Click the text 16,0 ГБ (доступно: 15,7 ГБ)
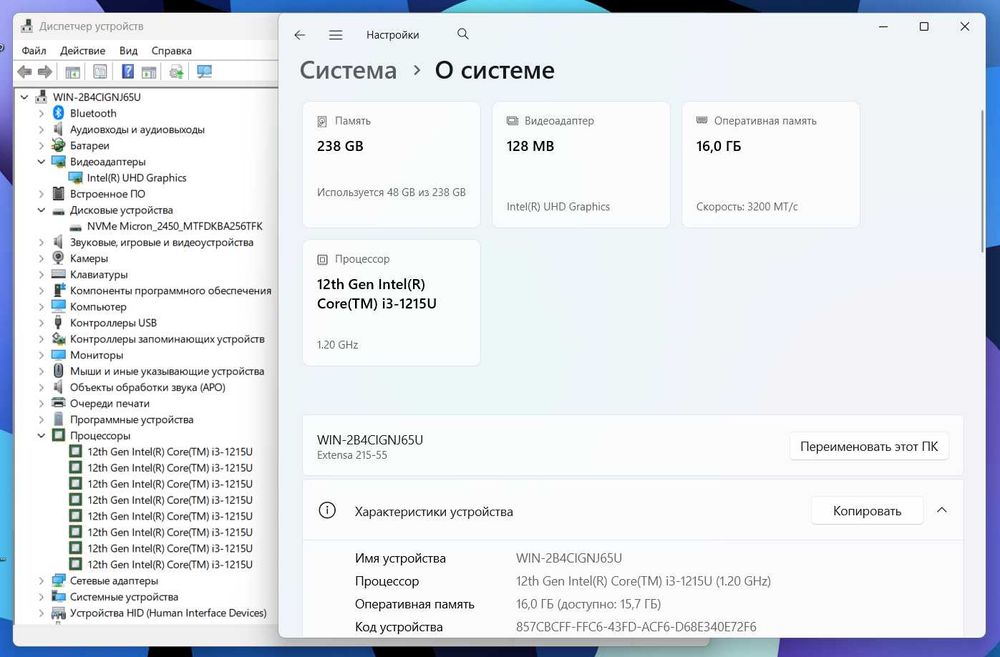This screenshot has width=1000, height=657. click(x=588, y=604)
